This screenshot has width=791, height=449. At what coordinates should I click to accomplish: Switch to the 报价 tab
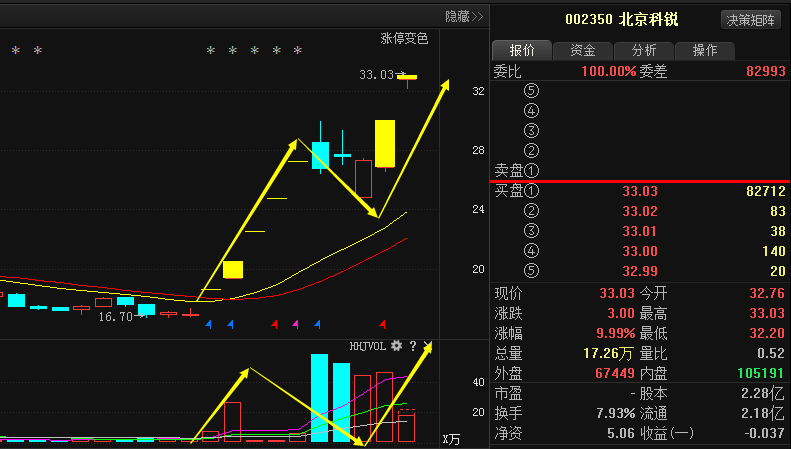tap(522, 50)
